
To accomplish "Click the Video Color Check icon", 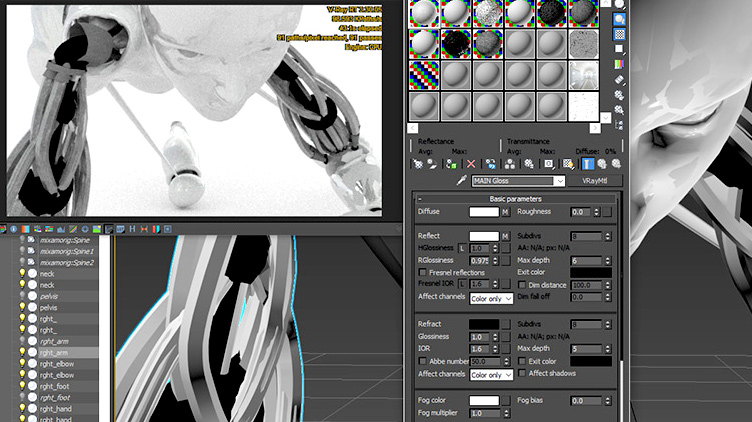I will click(x=619, y=64).
